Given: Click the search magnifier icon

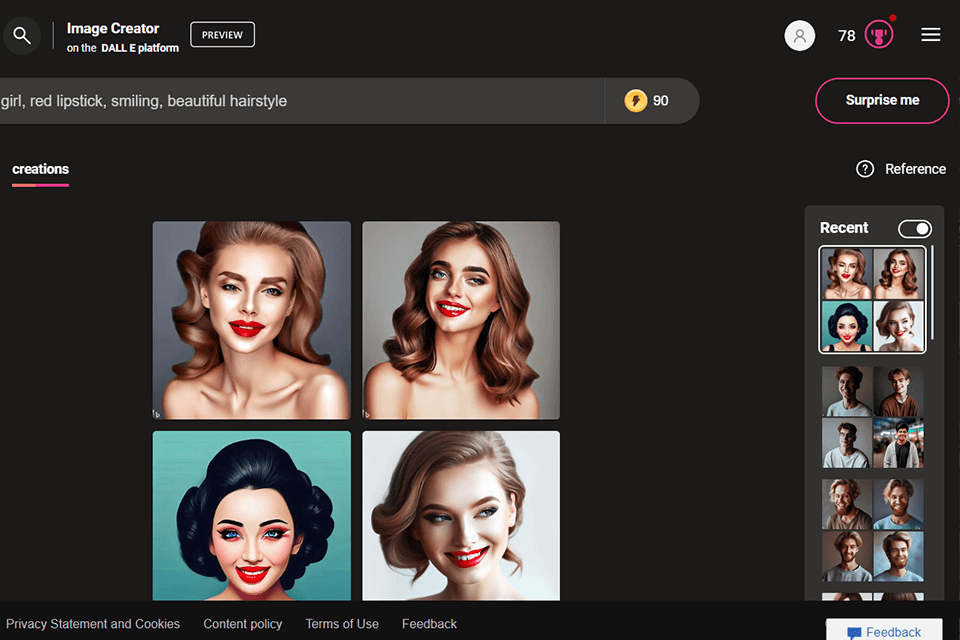Looking at the screenshot, I should point(21,36).
